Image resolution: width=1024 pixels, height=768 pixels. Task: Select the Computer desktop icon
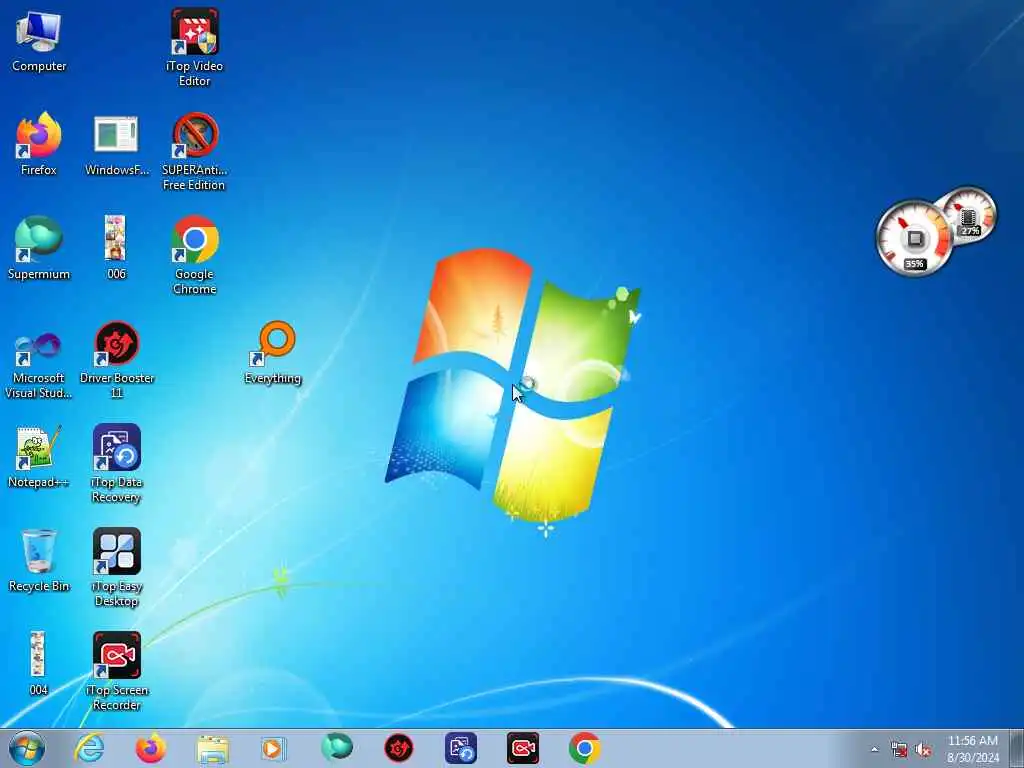tap(39, 42)
